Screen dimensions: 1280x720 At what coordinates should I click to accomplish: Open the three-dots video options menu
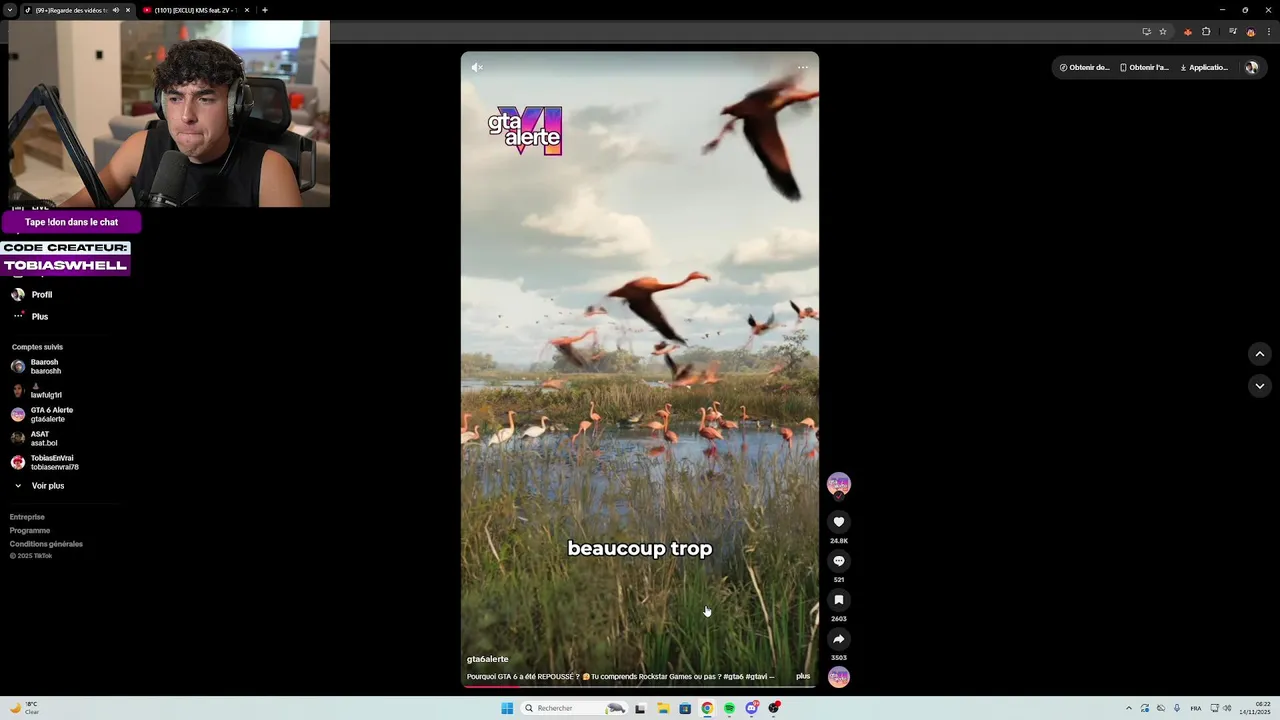803,67
